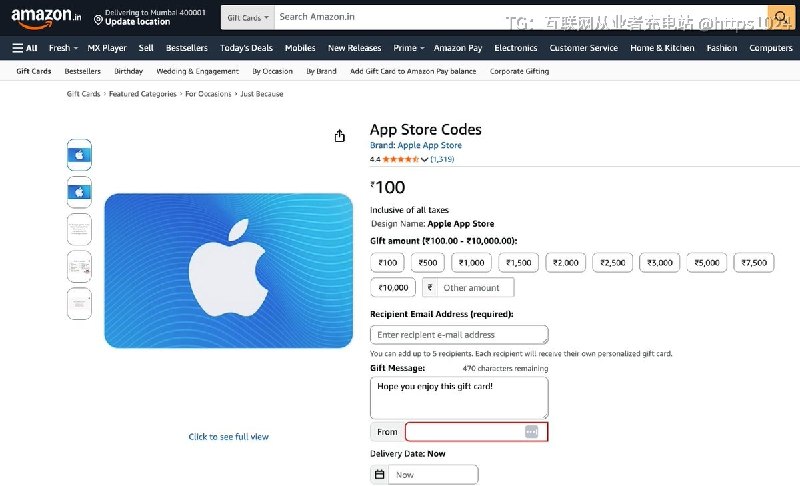800x486 pixels.
Task: Select the ₹7,500 gift amount
Action: pyautogui.click(x=754, y=263)
